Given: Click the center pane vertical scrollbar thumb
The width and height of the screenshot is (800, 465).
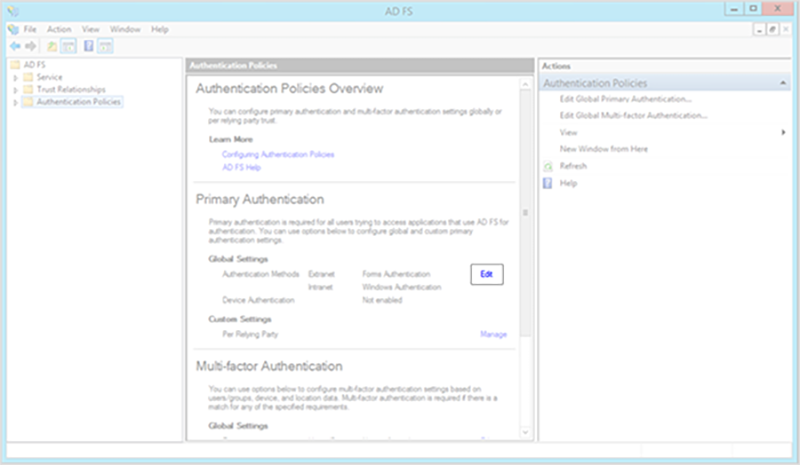Looking at the screenshot, I should tap(525, 212).
